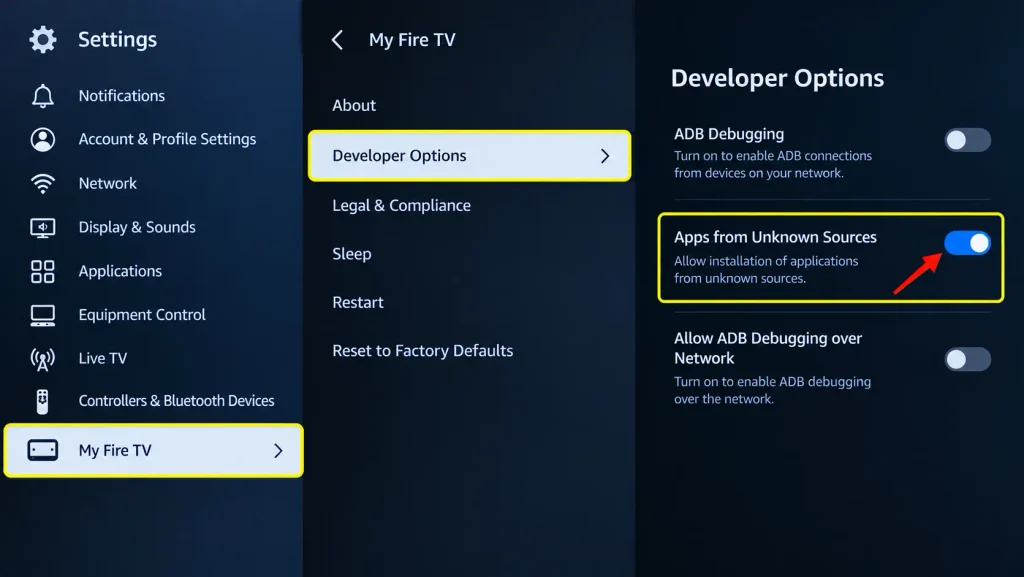
Task: Enable the ADB Debugging toggle
Action: [967, 140]
